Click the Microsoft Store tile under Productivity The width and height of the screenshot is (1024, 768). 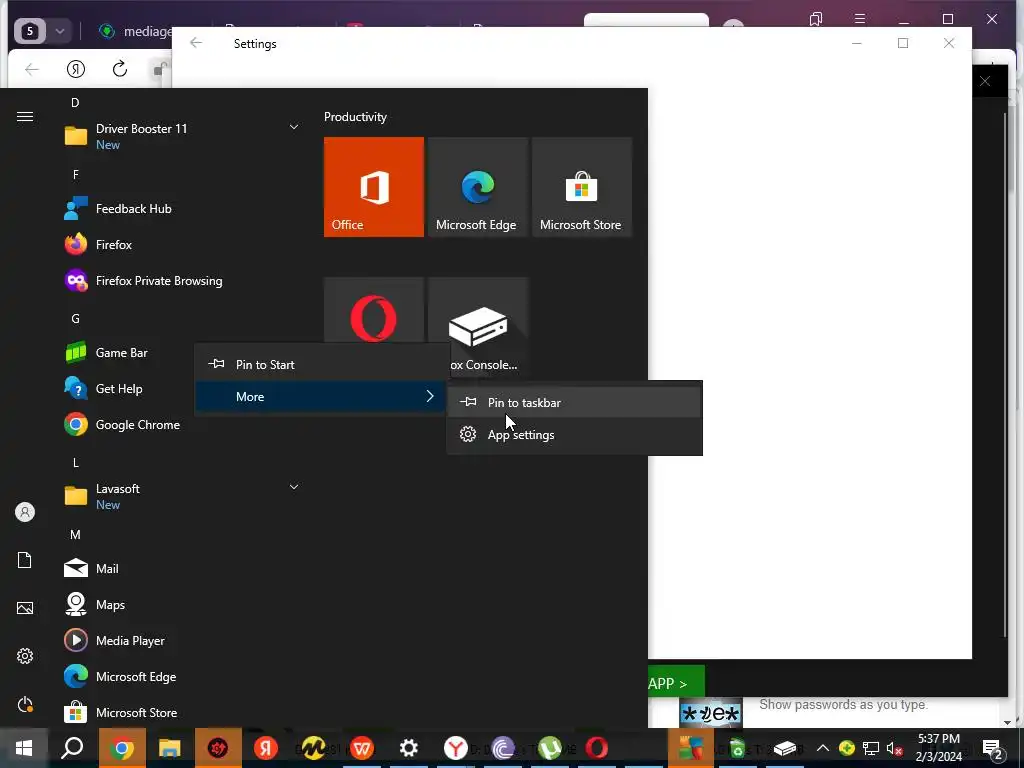[582, 187]
